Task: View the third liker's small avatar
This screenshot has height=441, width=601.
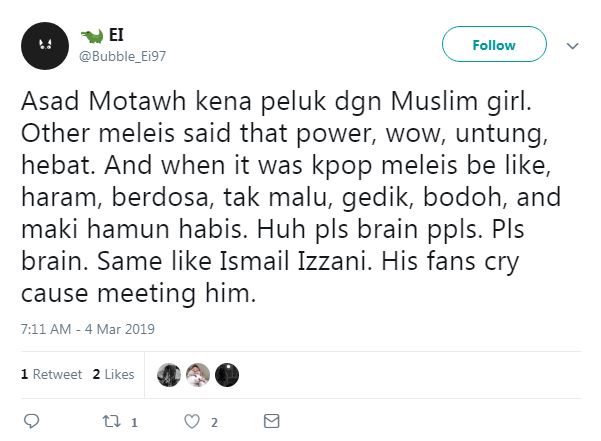Action: click(x=228, y=374)
